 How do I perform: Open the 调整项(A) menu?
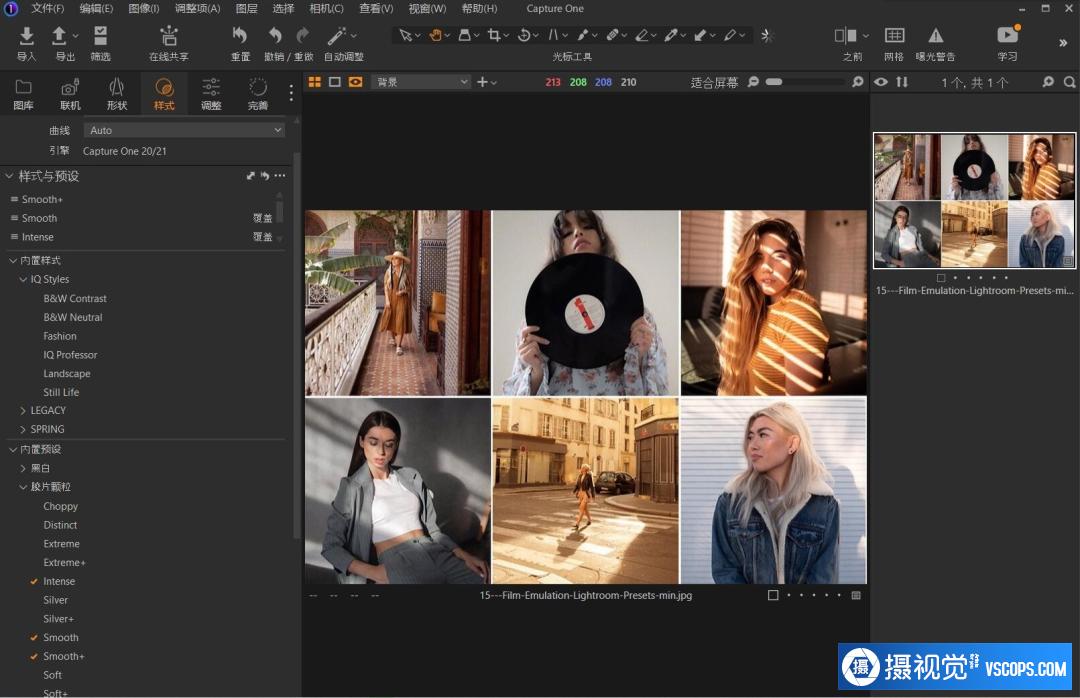[x=197, y=8]
